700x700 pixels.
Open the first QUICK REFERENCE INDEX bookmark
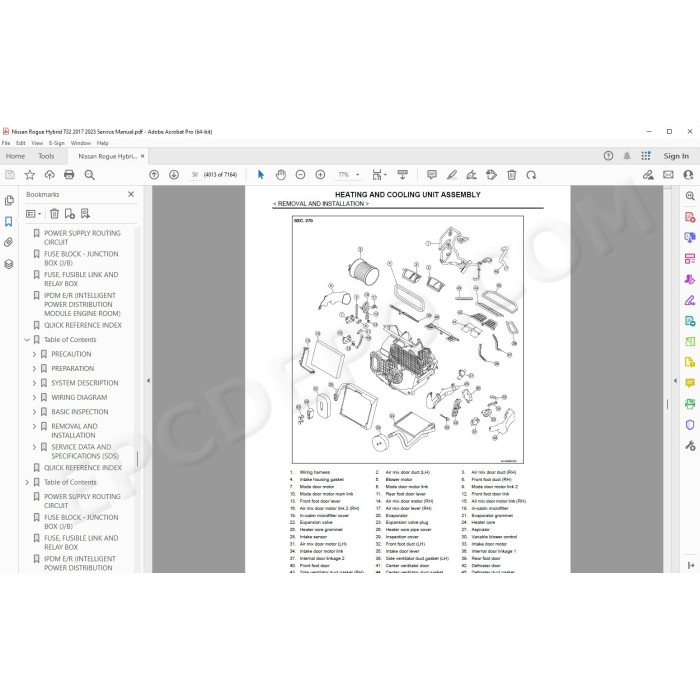click(x=83, y=325)
